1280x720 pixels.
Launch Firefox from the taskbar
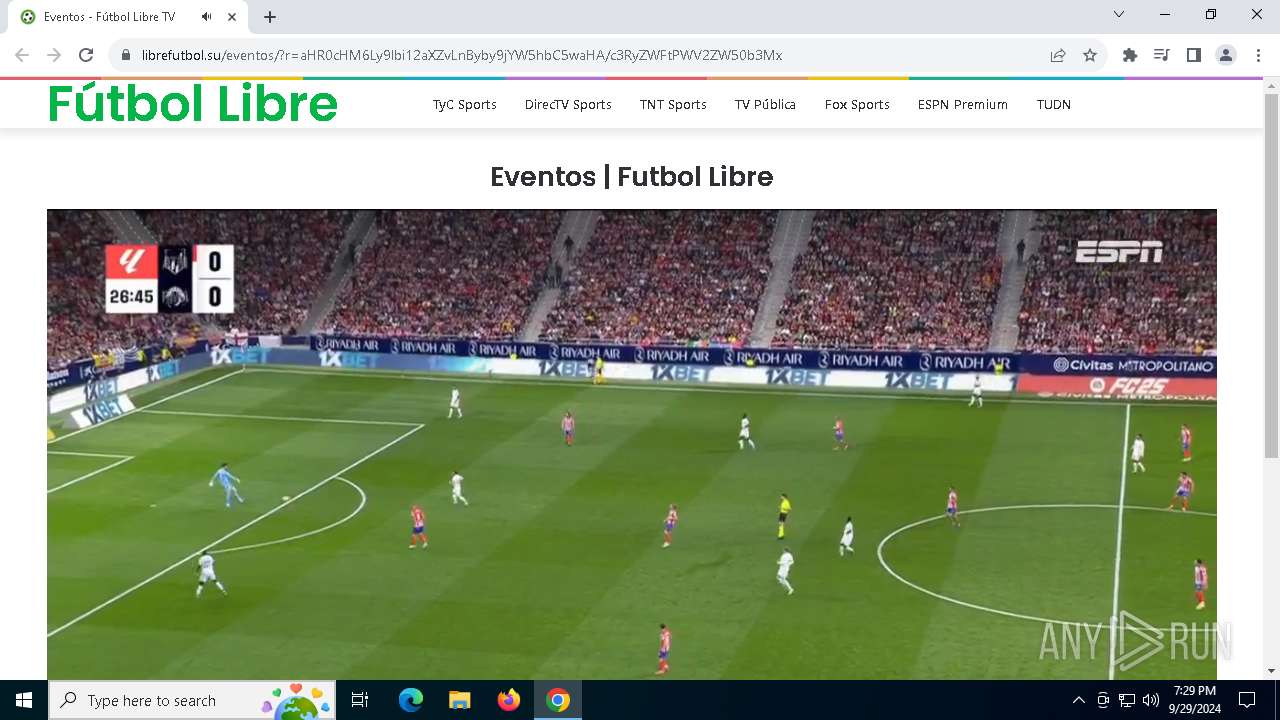(509, 700)
